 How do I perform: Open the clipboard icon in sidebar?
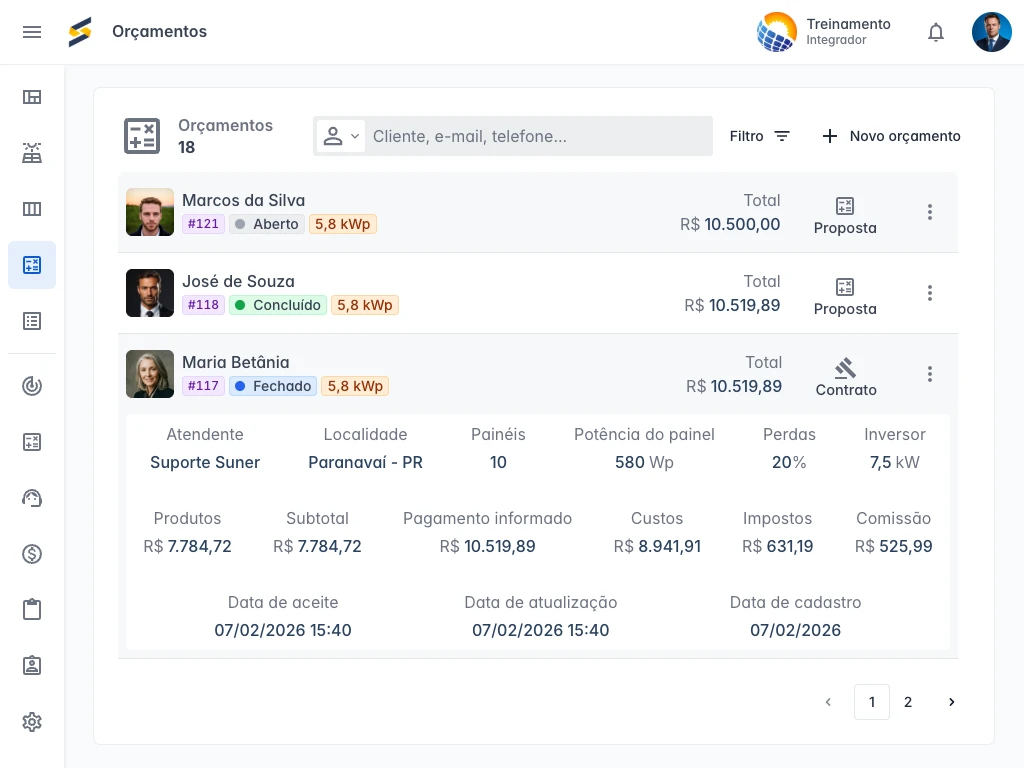point(32,610)
